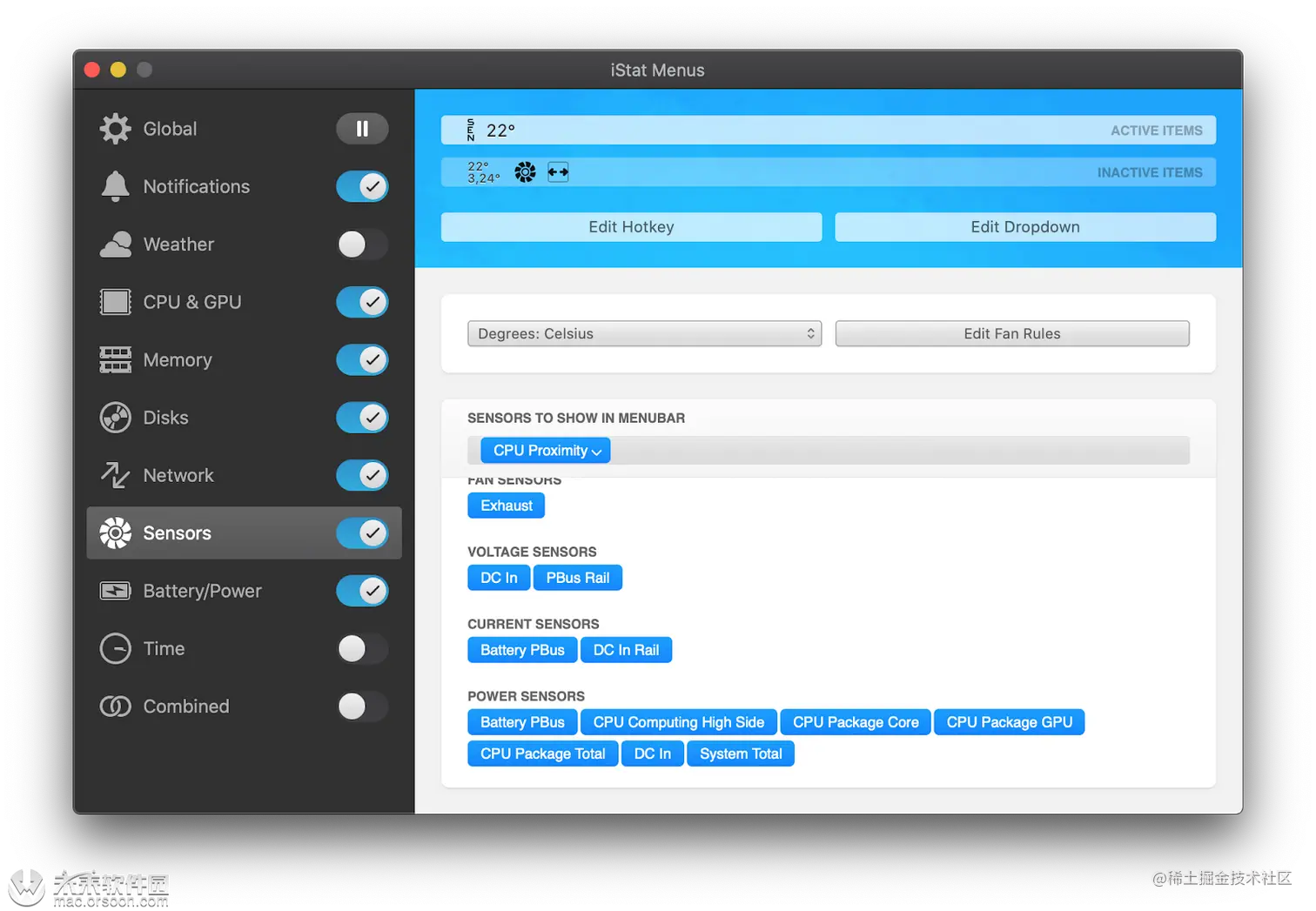
Task: Open Time settings section
Action: [x=244, y=648]
